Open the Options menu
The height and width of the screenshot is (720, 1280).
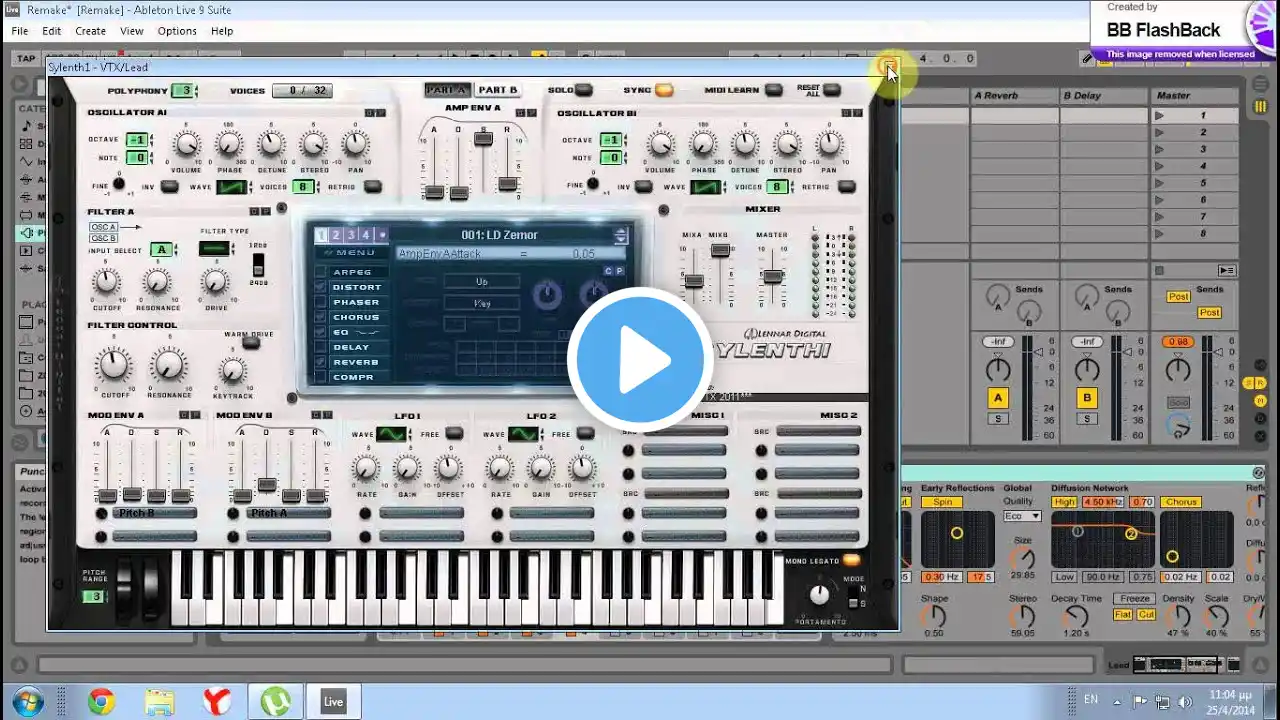point(177,31)
